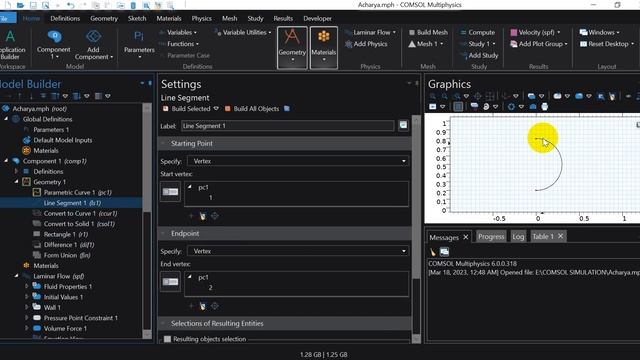The height and width of the screenshot is (360, 640).
Task: Open the Mesh 1 ribbon button
Action: click(426, 44)
